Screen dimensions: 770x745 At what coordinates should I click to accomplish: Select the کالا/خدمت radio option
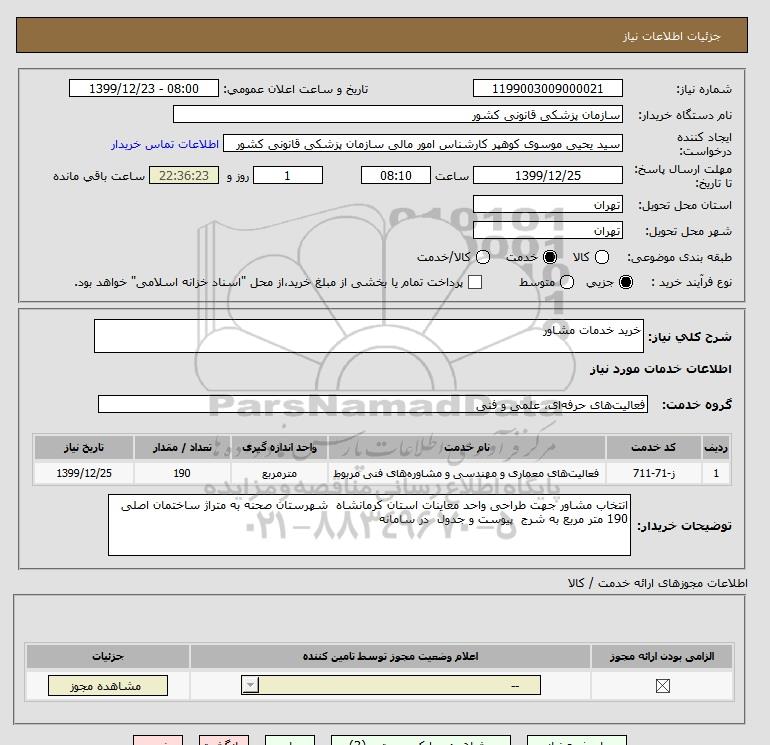tap(483, 257)
